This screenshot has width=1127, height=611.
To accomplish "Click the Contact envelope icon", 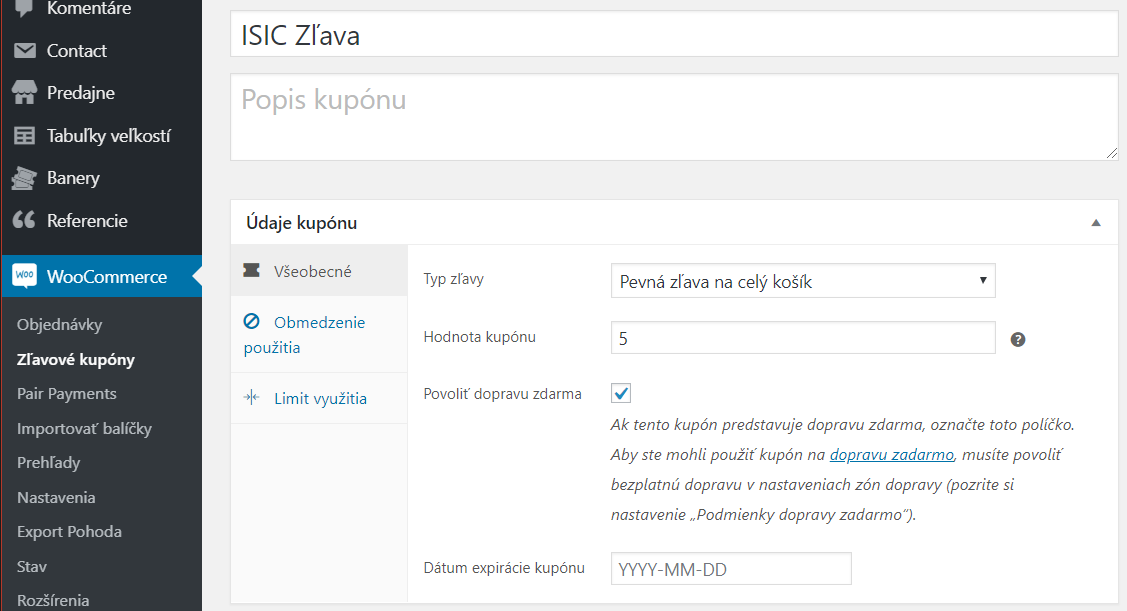I will pyautogui.click(x=25, y=51).
